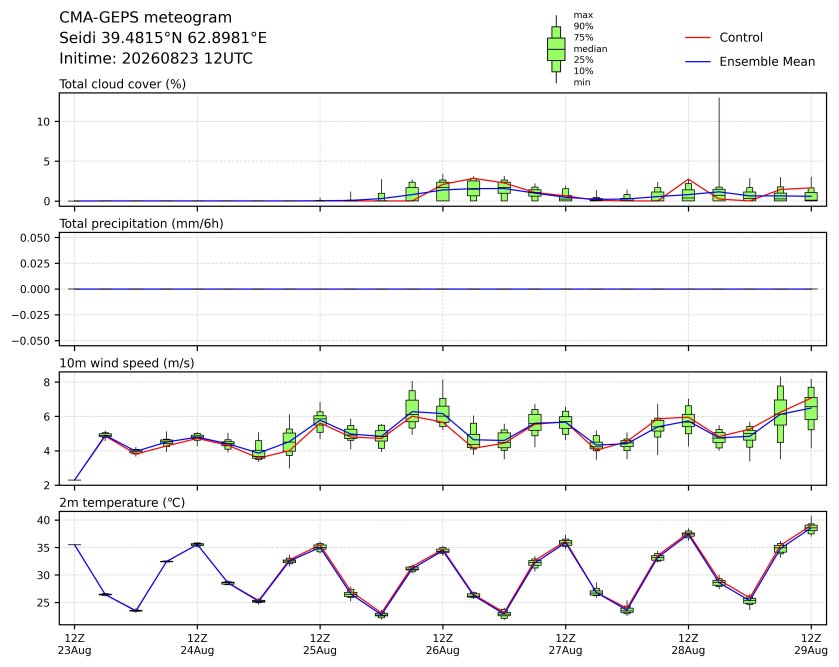Click the Total precipitation panel title
The height and width of the screenshot is (667, 839).
tap(141, 224)
